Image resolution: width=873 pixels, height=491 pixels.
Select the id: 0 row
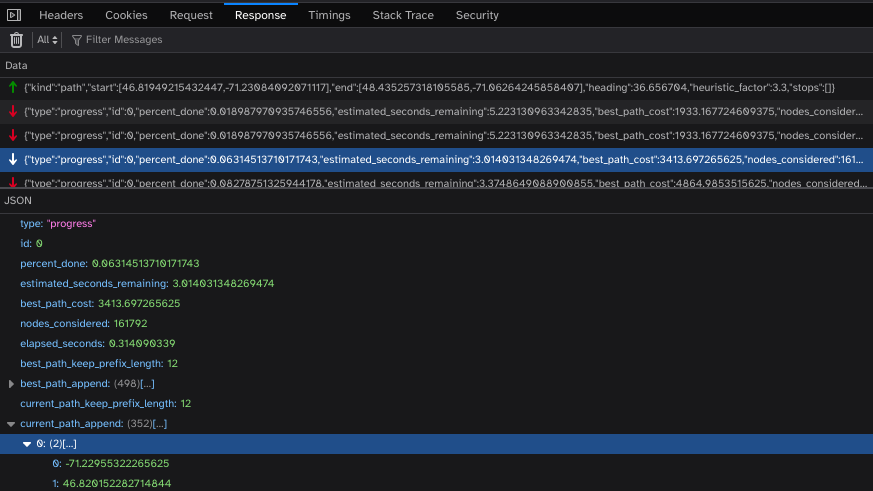(436, 243)
